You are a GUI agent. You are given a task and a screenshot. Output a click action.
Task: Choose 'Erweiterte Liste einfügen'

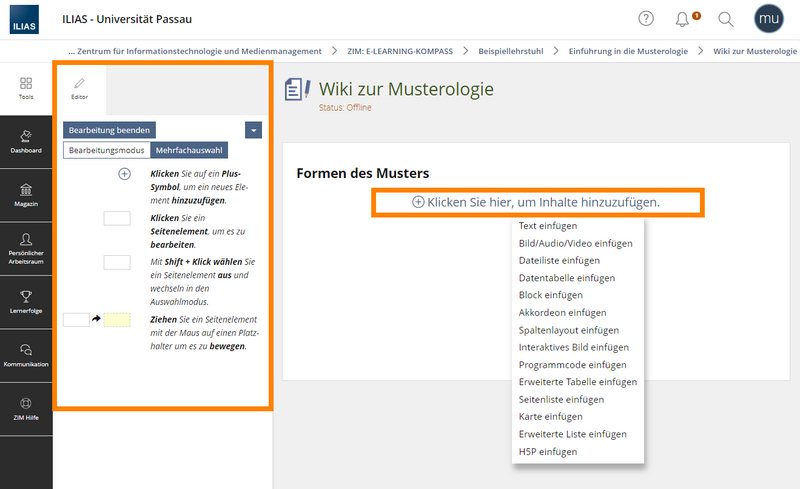[572, 434]
